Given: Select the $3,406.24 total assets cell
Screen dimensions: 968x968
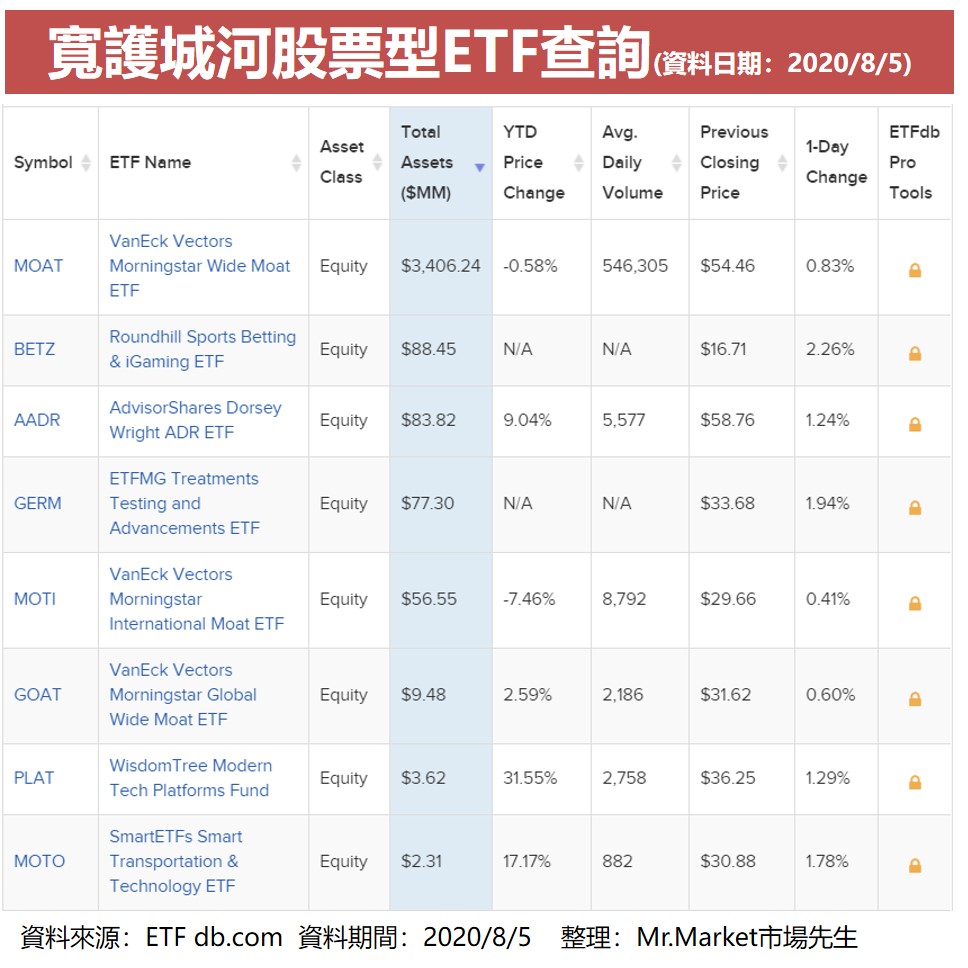Looking at the screenshot, I should click(x=440, y=266).
